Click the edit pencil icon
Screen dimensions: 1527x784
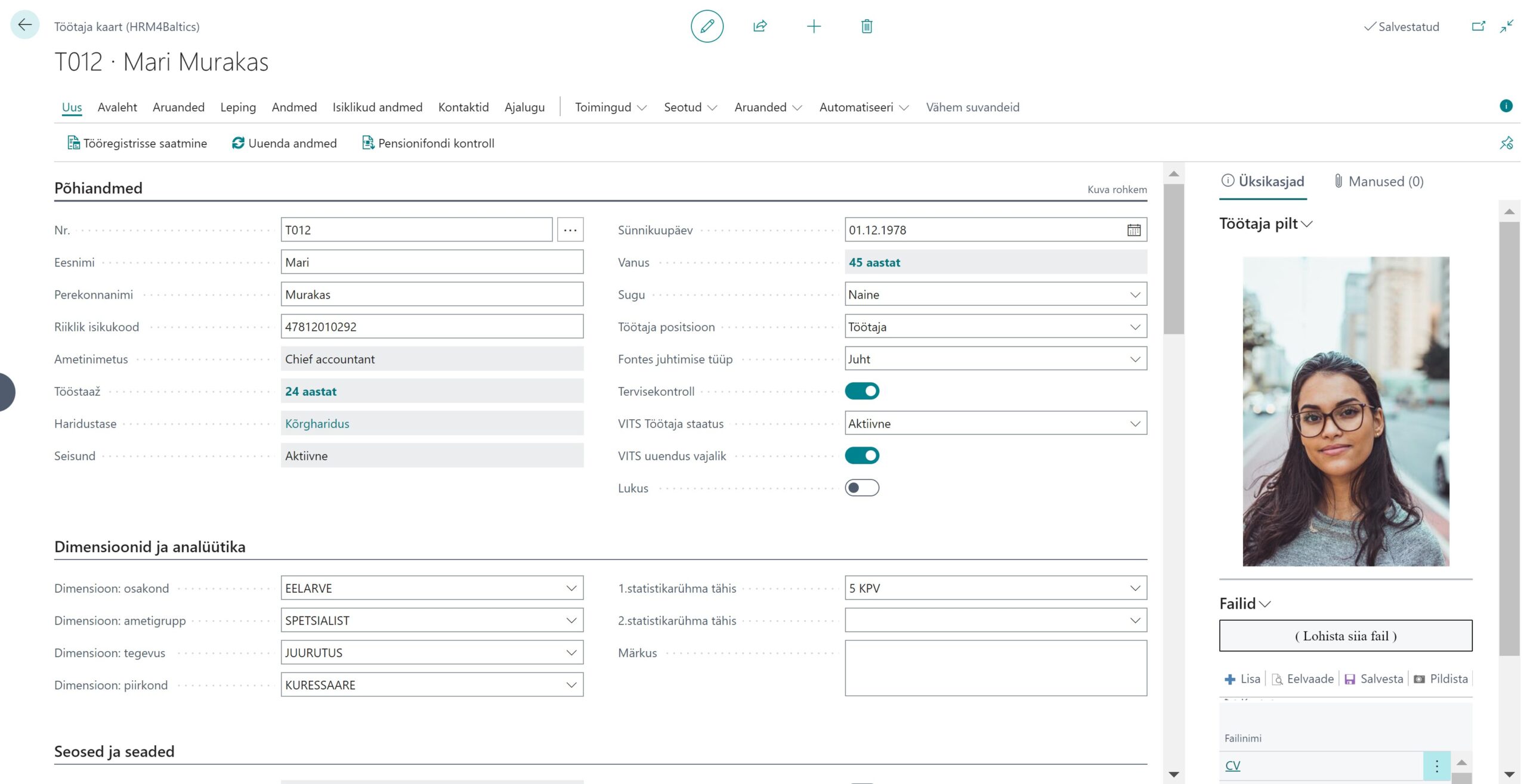[x=707, y=26]
